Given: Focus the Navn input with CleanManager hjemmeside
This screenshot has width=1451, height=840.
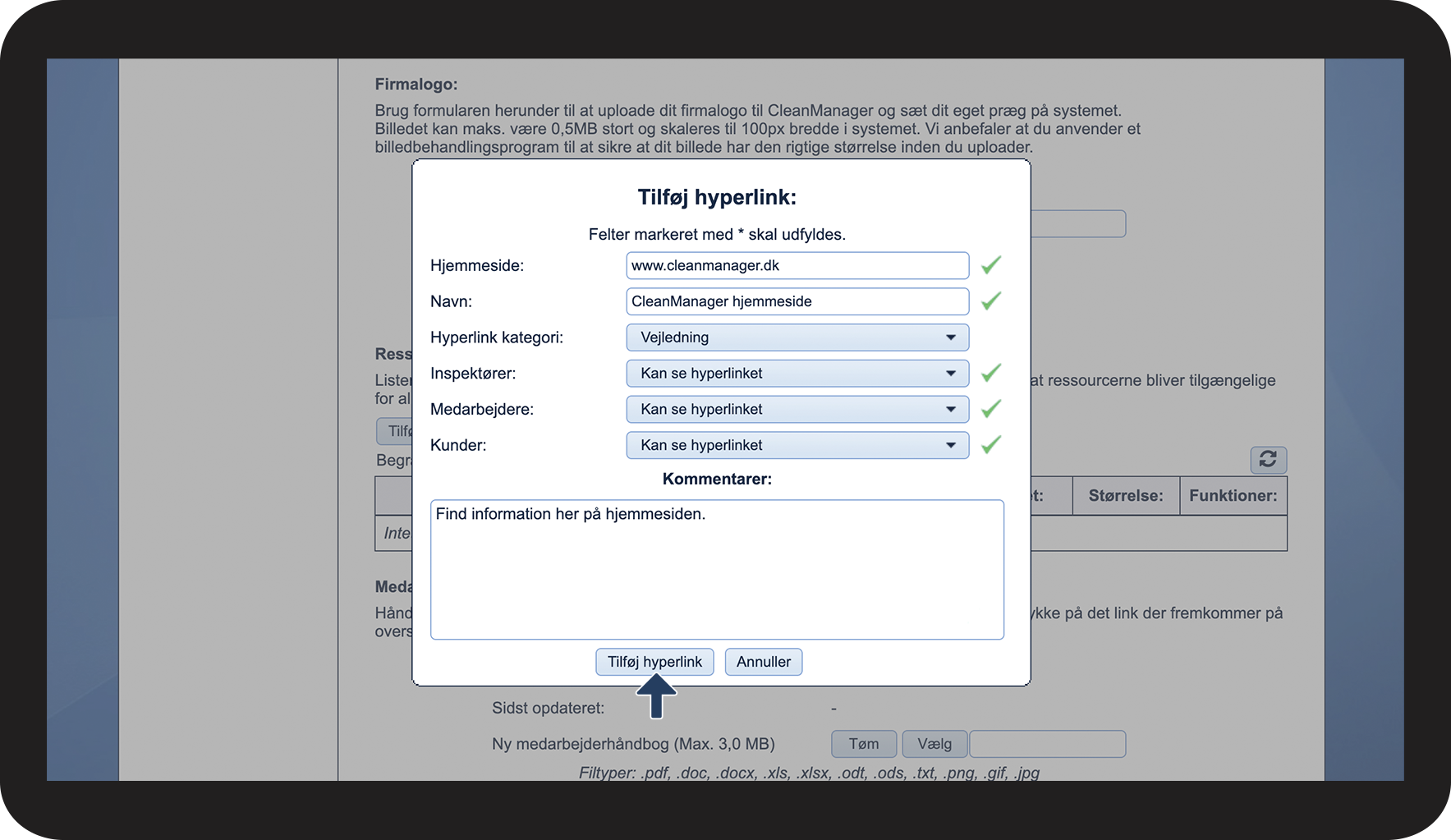Looking at the screenshot, I should 797,301.
